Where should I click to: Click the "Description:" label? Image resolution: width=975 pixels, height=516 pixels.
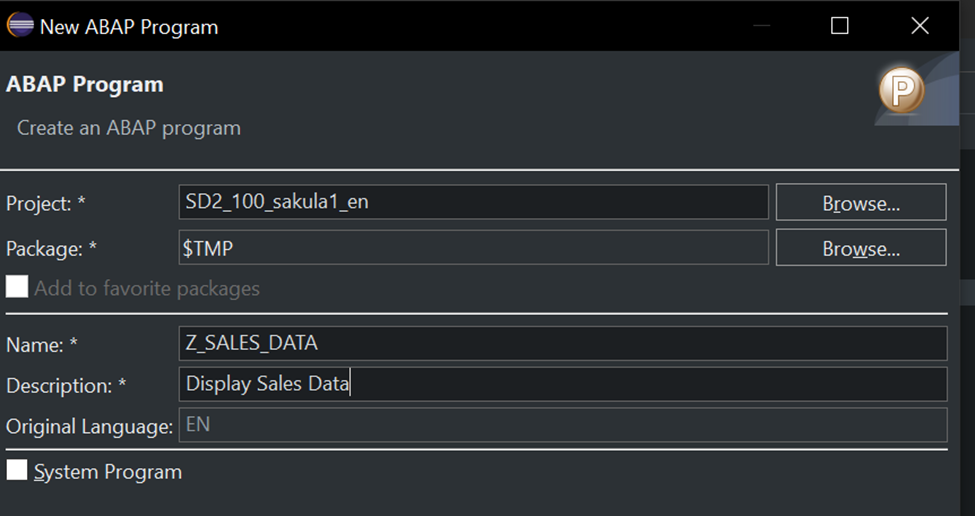(x=59, y=385)
